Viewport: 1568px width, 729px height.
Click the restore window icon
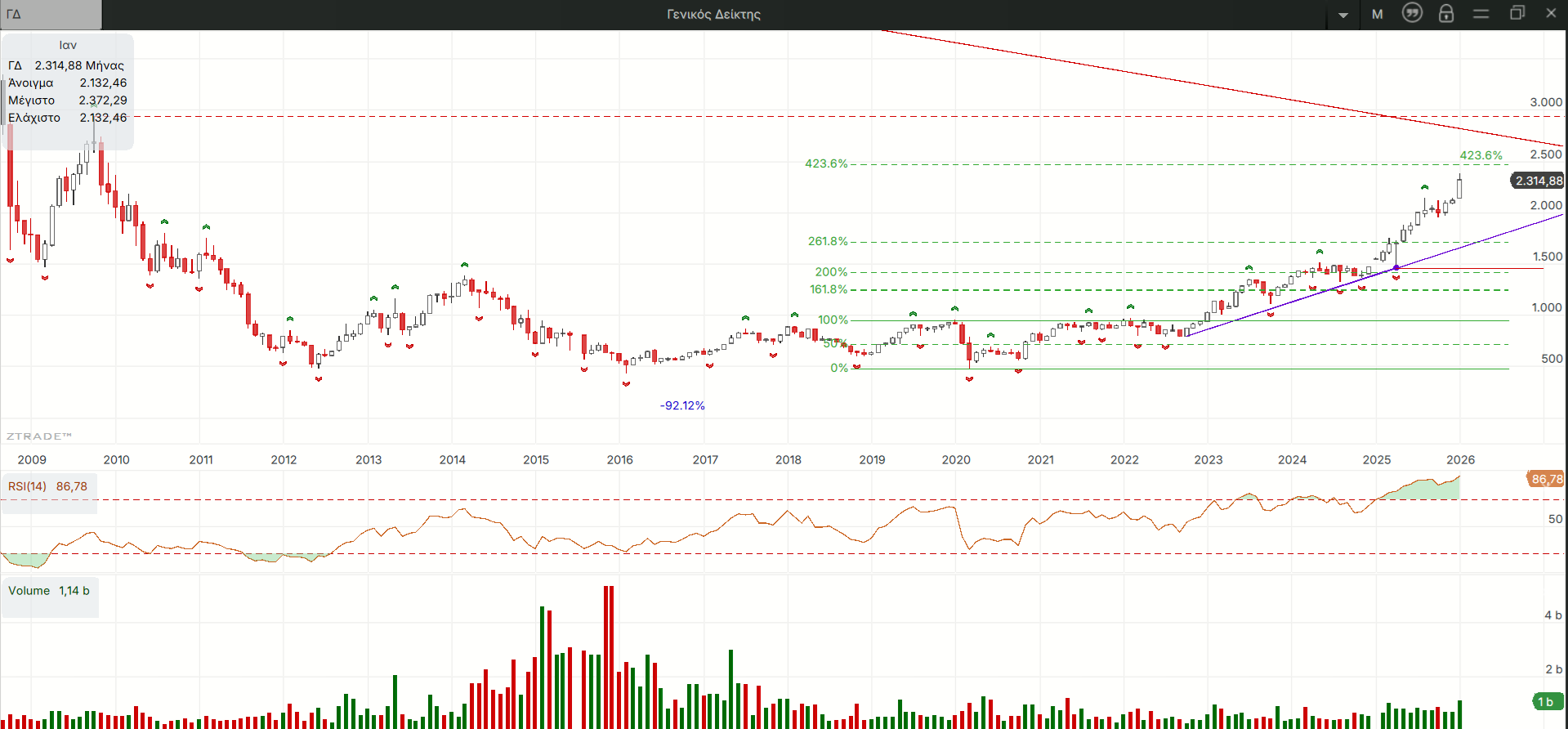pos(1517,13)
